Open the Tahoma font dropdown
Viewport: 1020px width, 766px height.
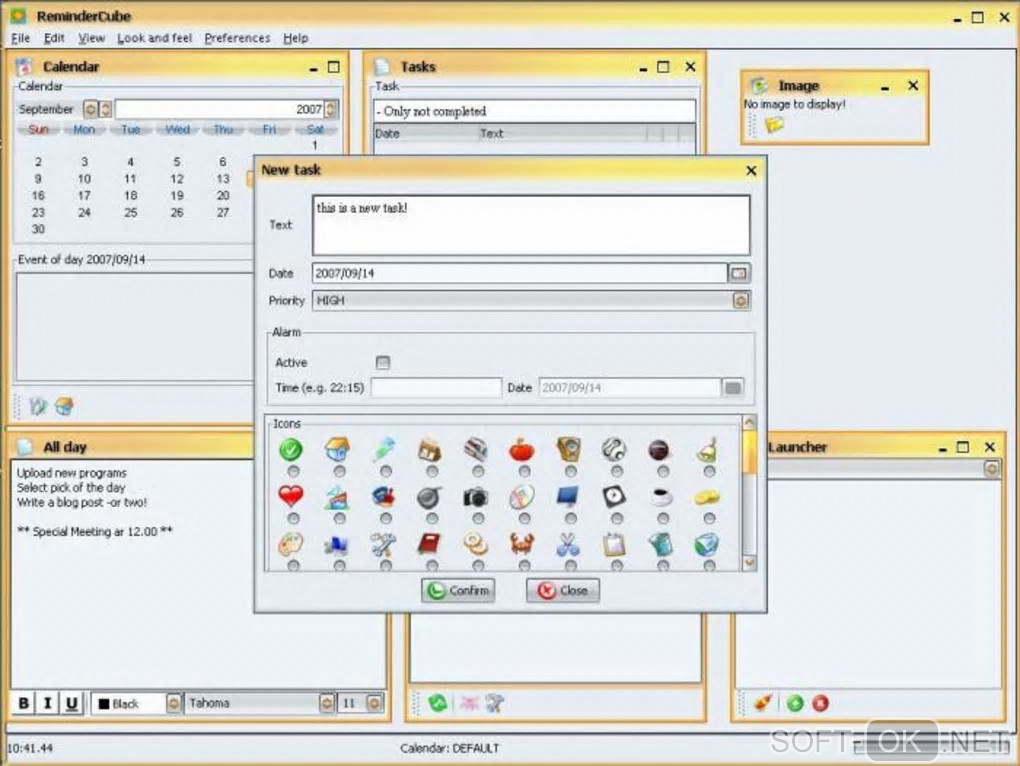pyautogui.click(x=327, y=703)
